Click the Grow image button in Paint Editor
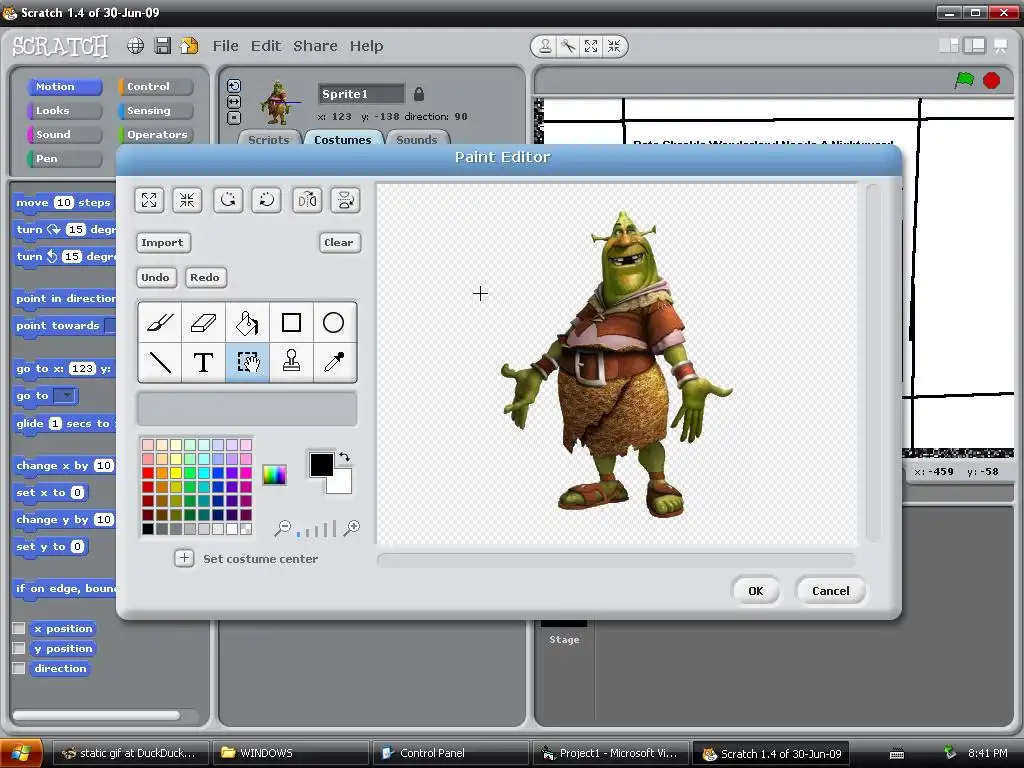The height and width of the screenshot is (768, 1024). click(149, 200)
